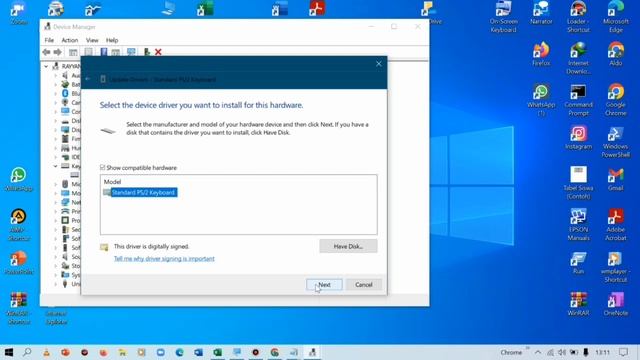640x360 pixels.
Task: Open VLC from the taskbar
Action: [46, 352]
